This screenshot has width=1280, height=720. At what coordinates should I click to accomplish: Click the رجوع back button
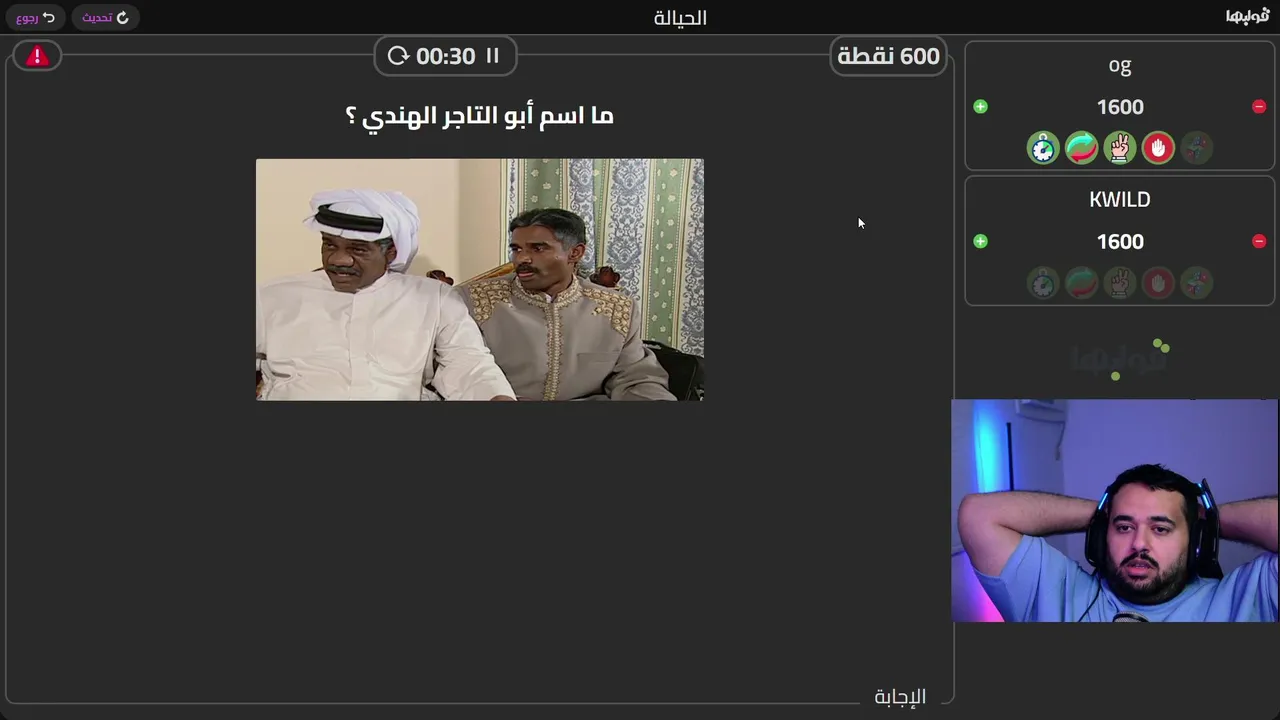[x=35, y=17]
